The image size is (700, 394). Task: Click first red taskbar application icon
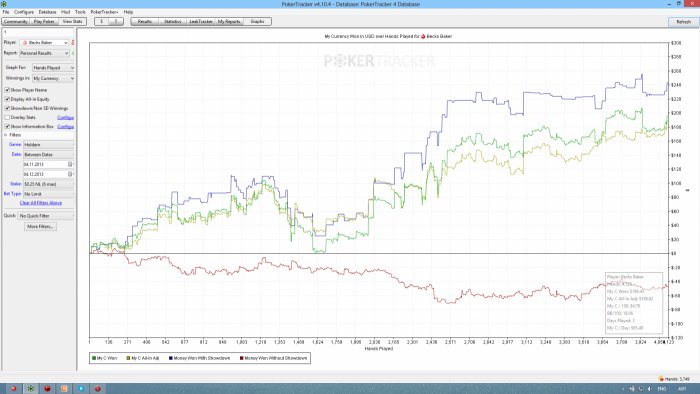tap(13, 389)
